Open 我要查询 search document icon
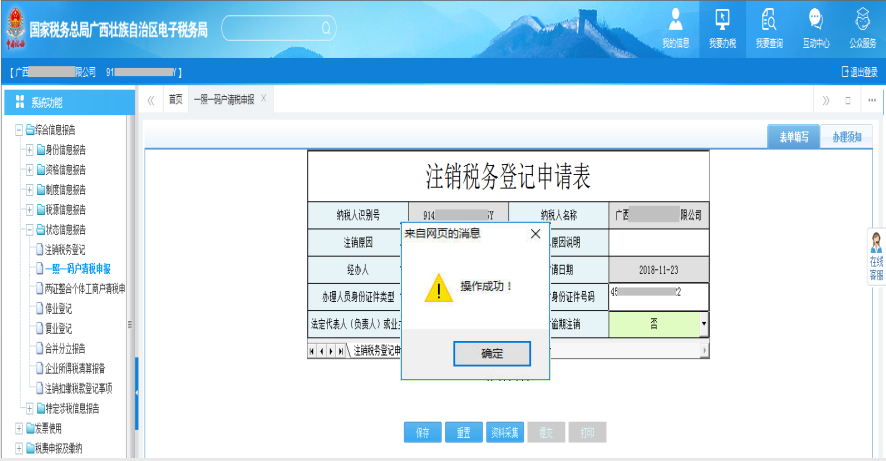The image size is (886, 461). (769, 20)
